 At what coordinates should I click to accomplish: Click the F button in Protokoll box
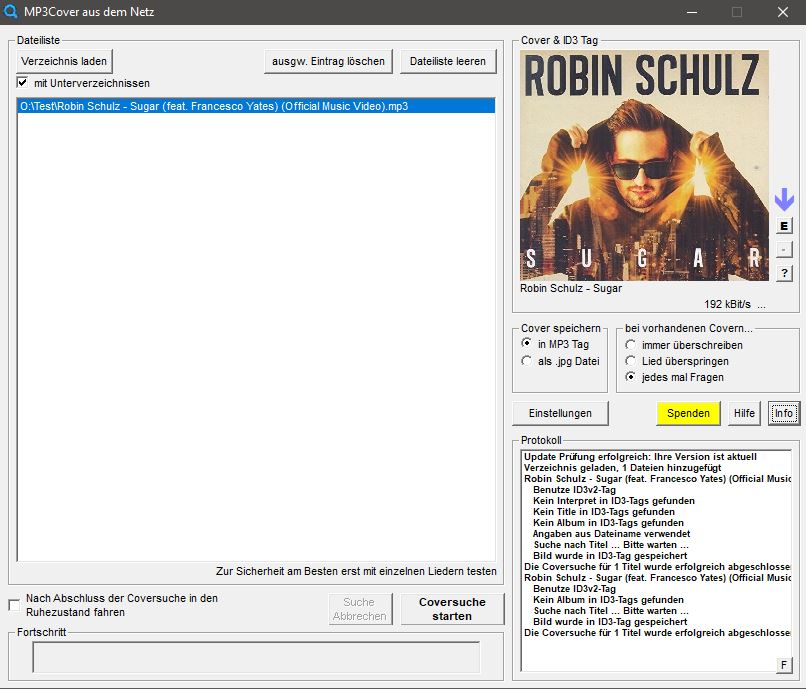(783, 665)
